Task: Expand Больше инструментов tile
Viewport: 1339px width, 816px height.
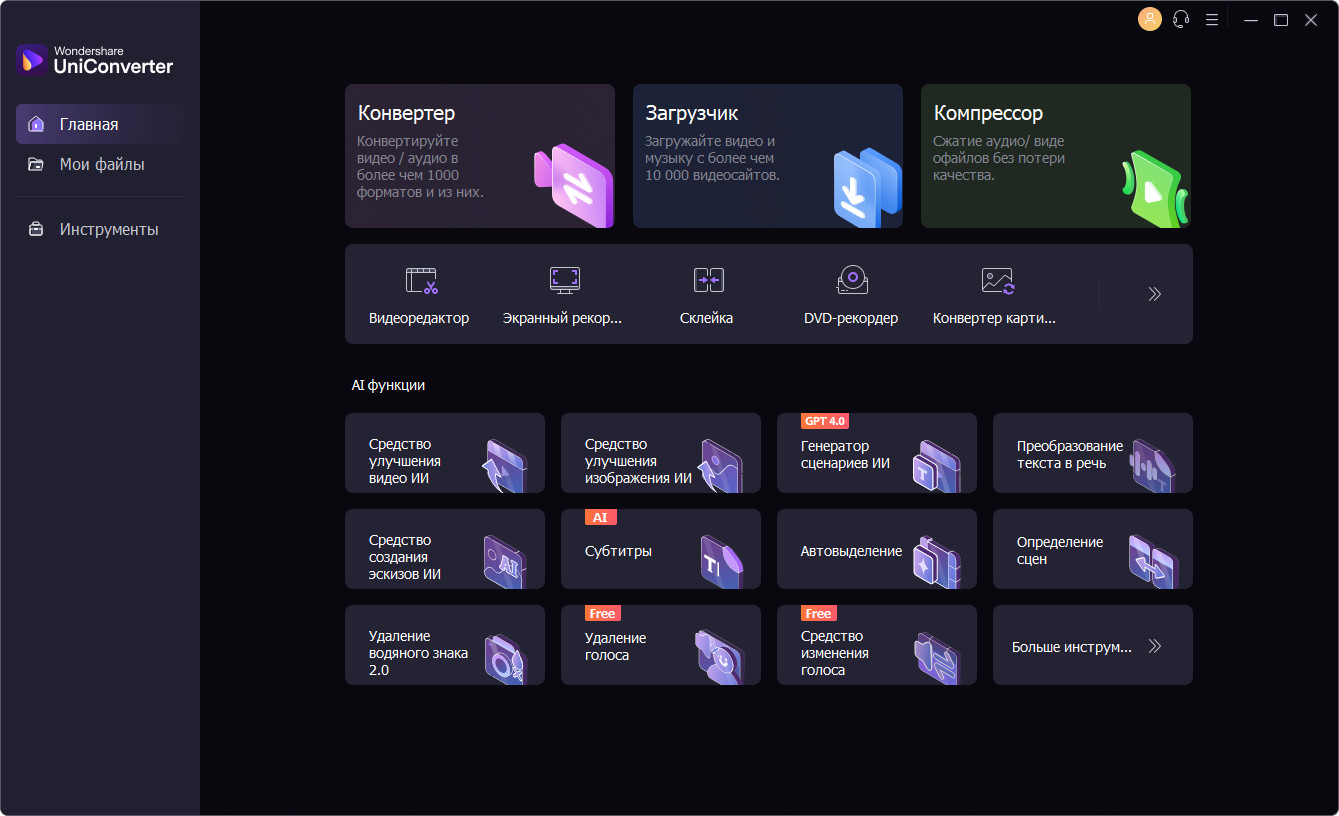Action: point(1093,645)
